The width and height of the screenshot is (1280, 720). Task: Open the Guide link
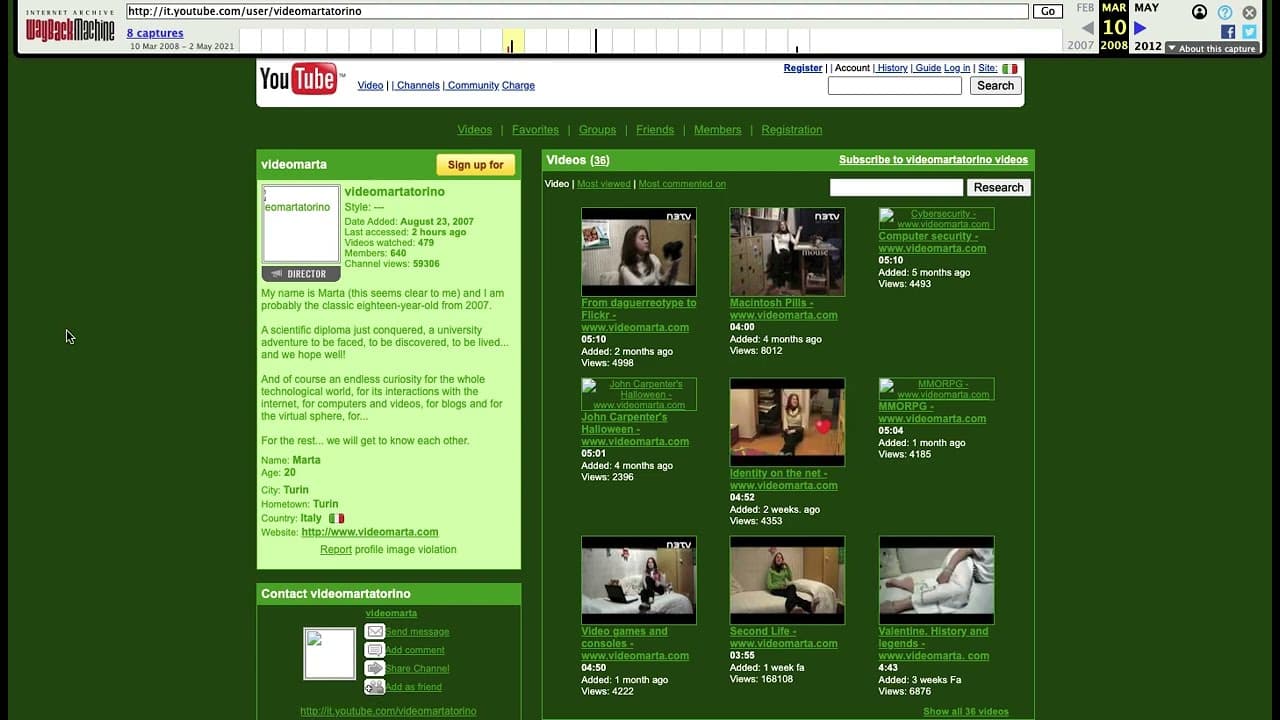click(926, 68)
